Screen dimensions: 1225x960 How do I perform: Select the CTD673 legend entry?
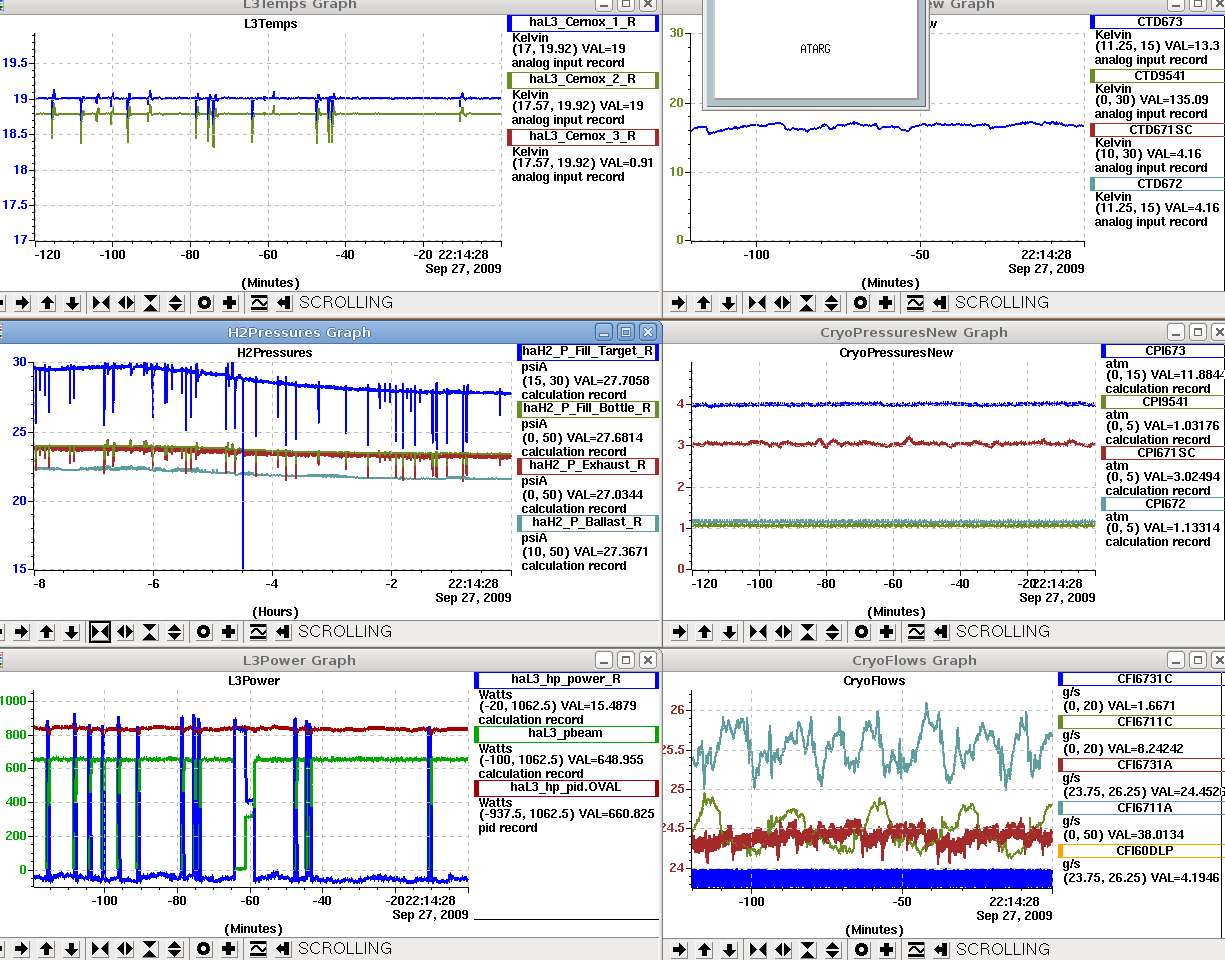tap(1158, 21)
